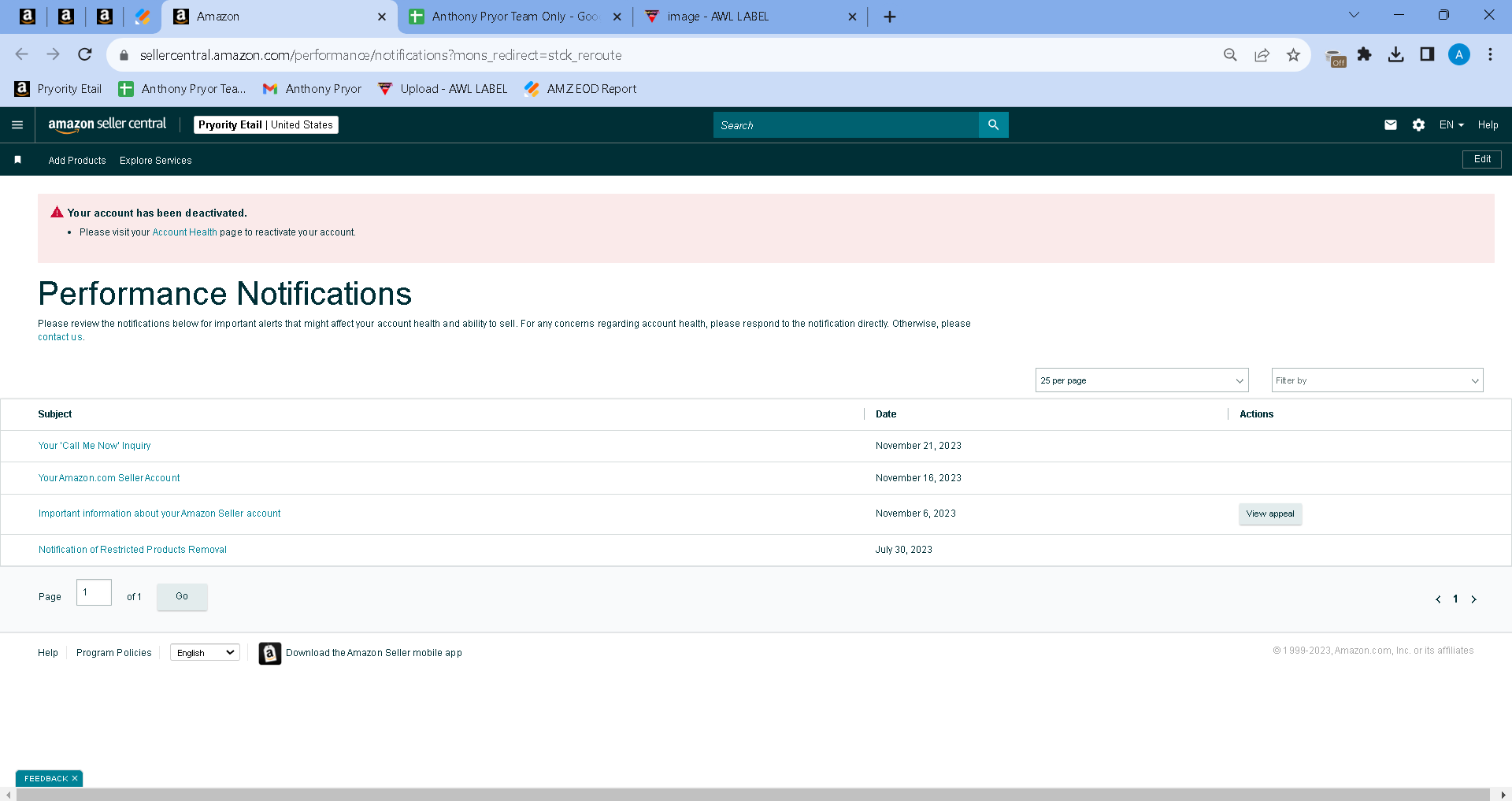Click the search magnifier button
1512x801 pixels.
click(993, 125)
